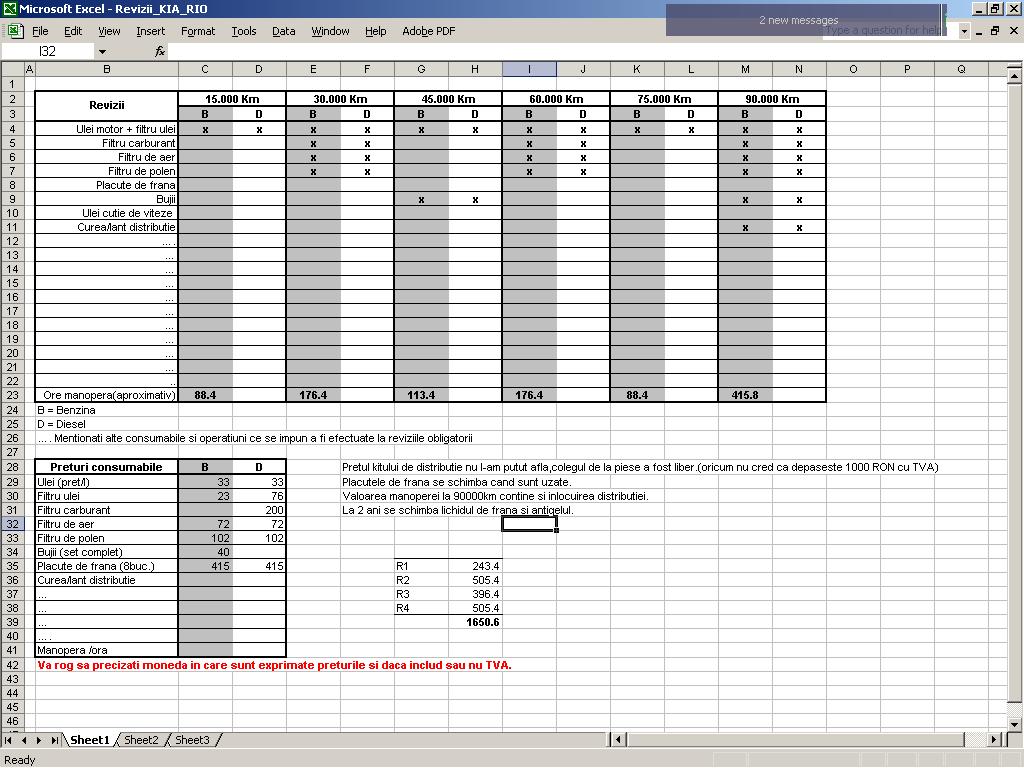
Task: Switch to the Sheet1 tab
Action: [x=89, y=740]
